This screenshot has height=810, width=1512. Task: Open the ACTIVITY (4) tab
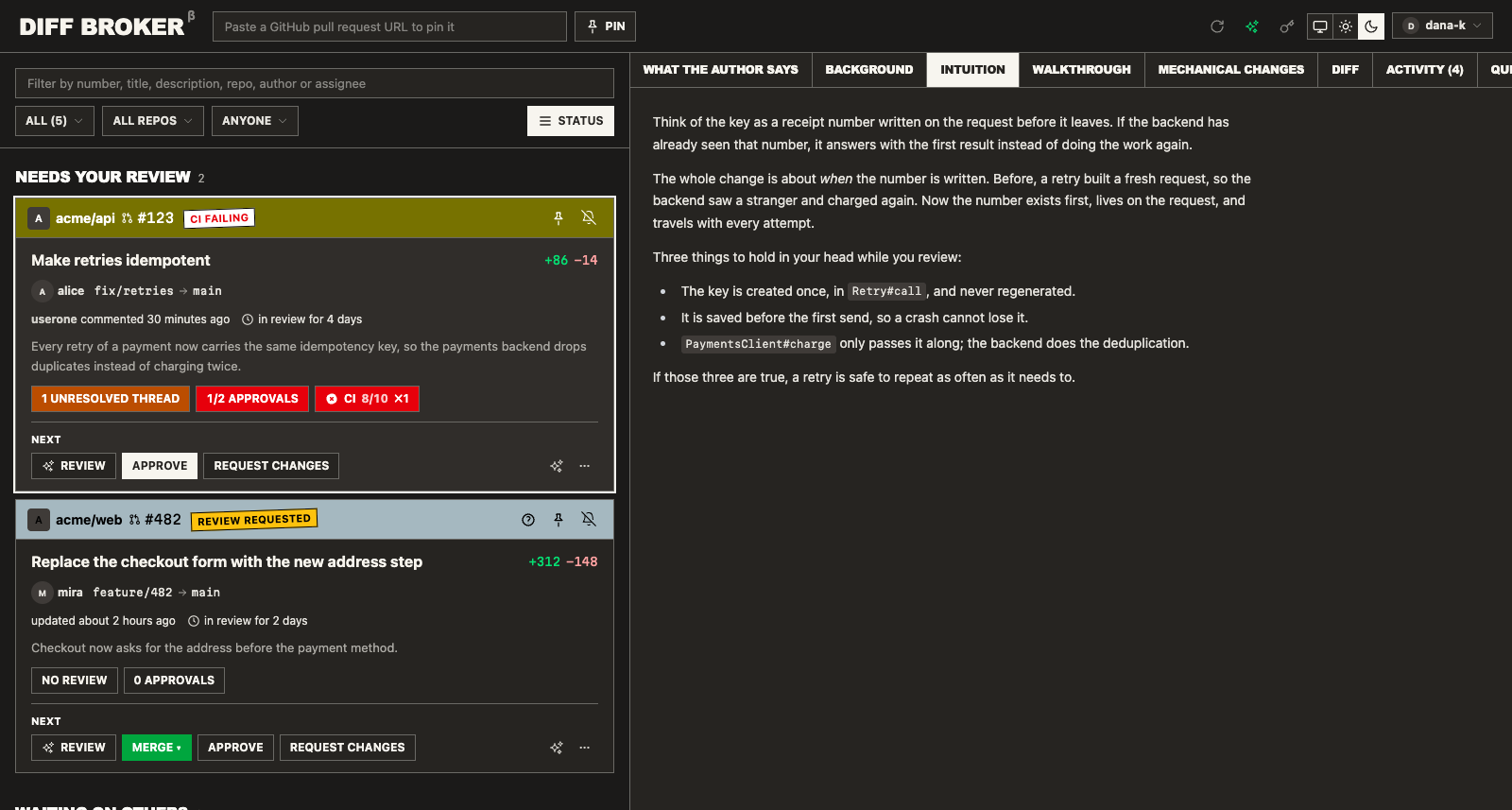coord(1424,70)
